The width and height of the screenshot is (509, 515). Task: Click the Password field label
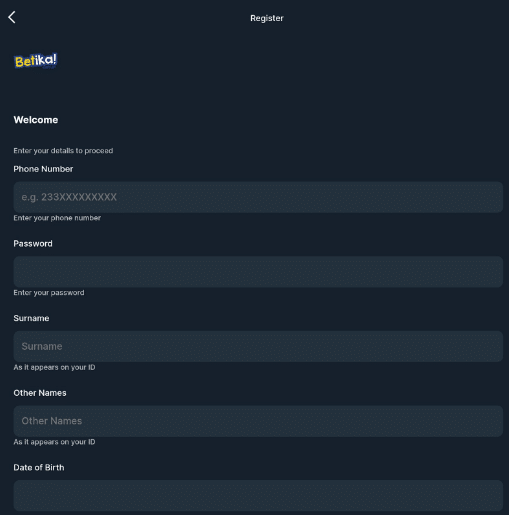tap(33, 244)
